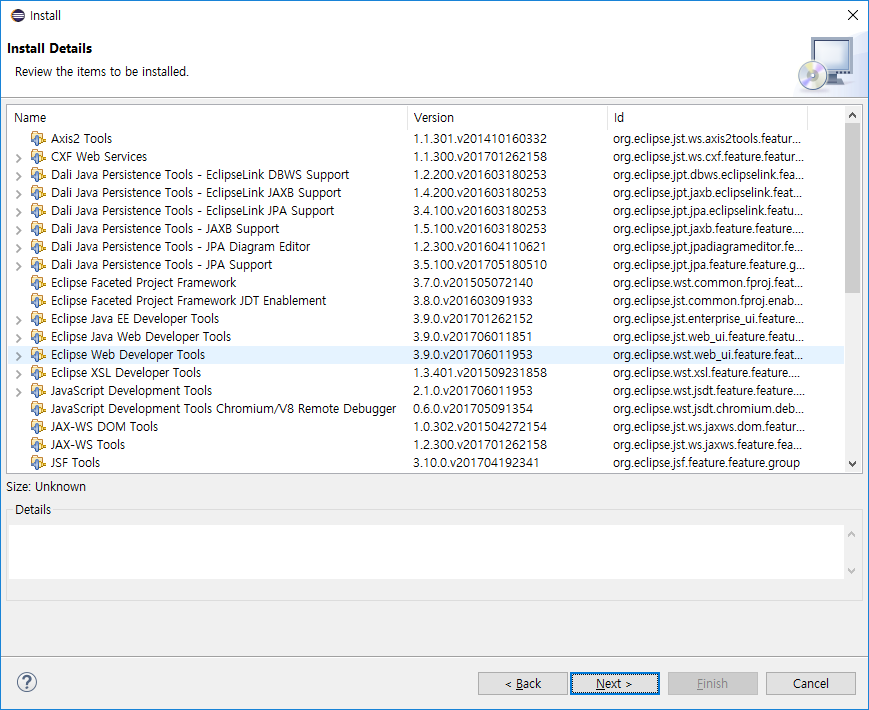Expand Eclipse Java Web Developer Tools item

pos(19,338)
